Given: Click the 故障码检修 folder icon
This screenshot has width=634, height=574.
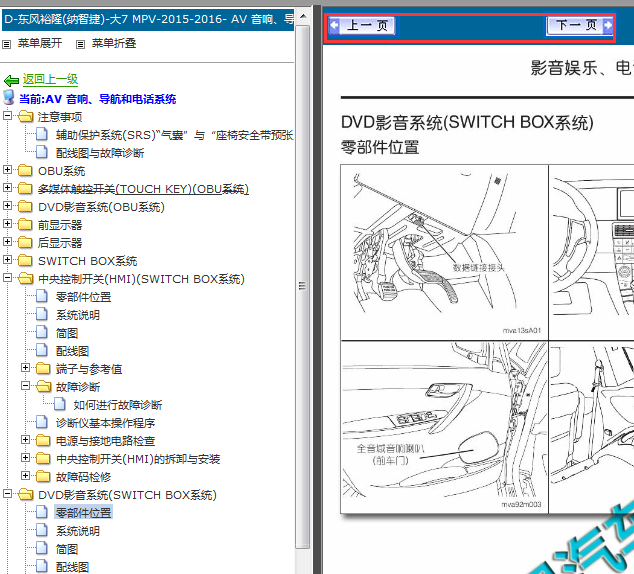Looking at the screenshot, I should [43, 477].
